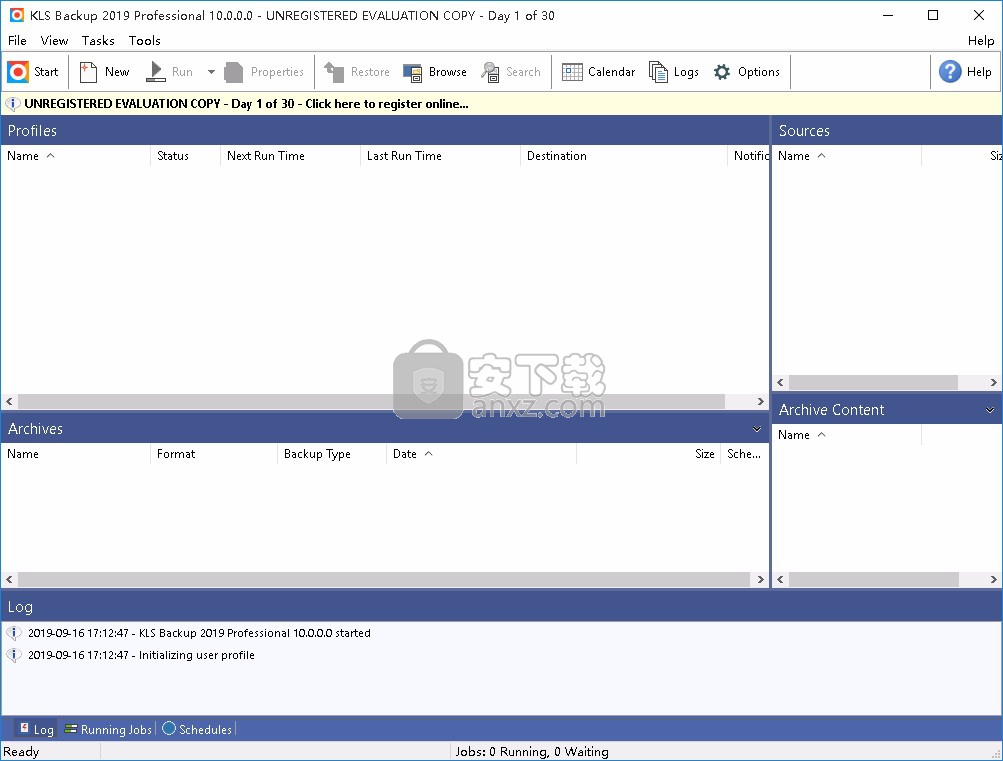
Task: Sort profiles by Destination column
Action: [x=624, y=155]
